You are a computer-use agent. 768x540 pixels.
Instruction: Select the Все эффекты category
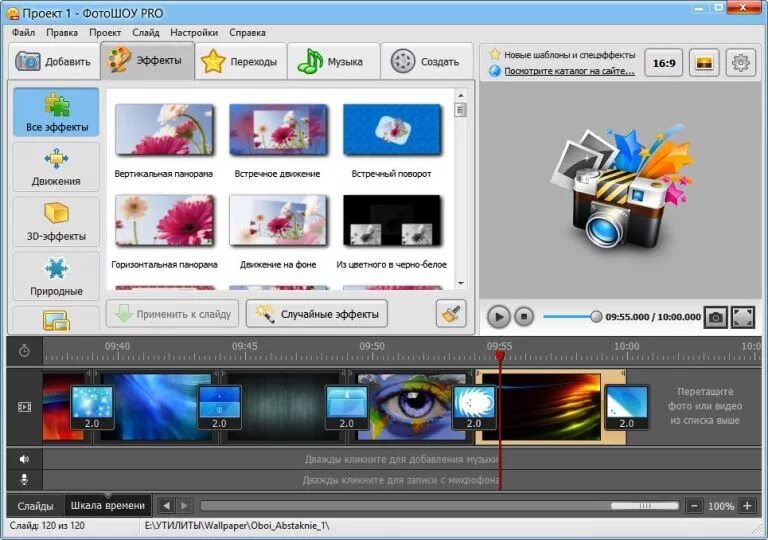pyautogui.click(x=56, y=112)
